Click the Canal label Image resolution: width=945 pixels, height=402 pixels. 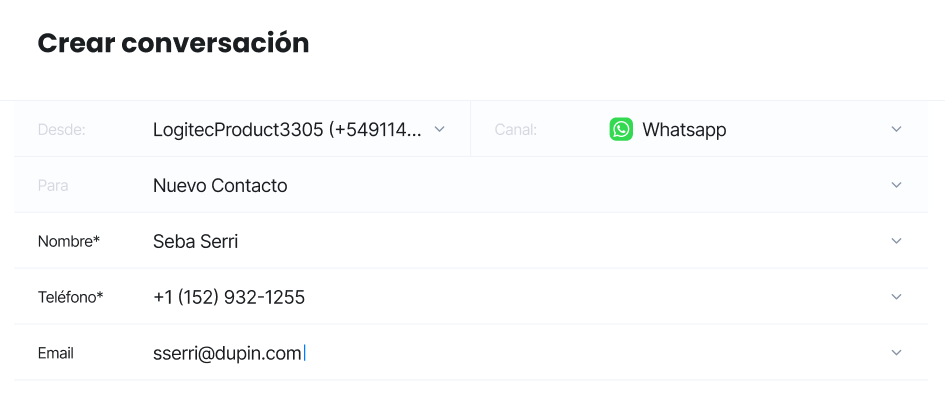(x=515, y=130)
